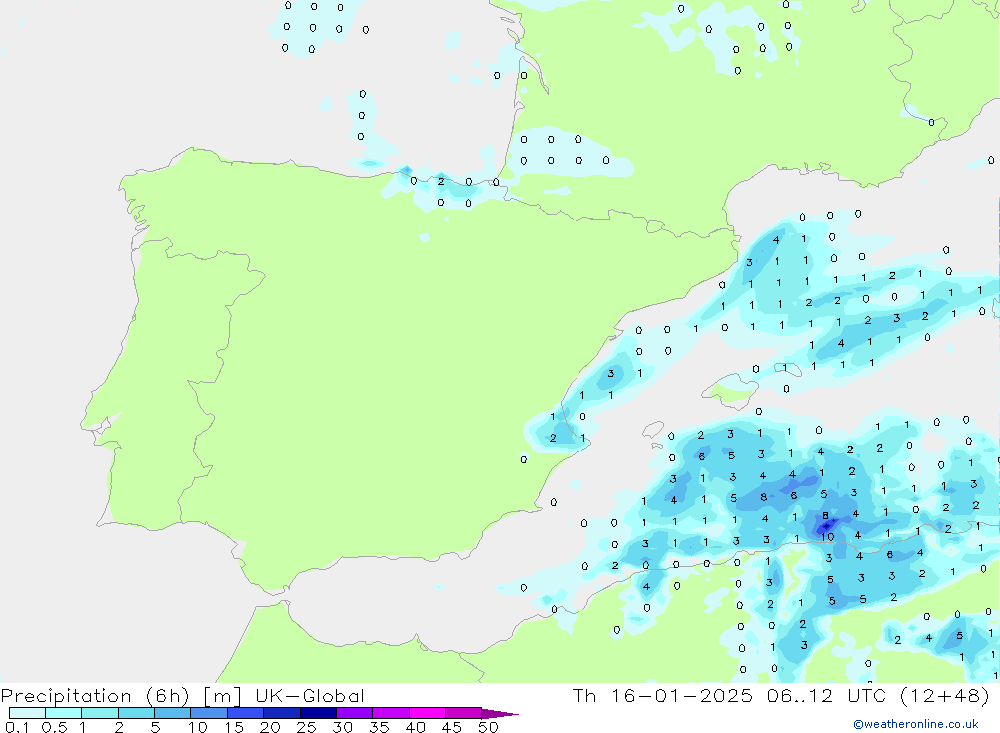Select the legend swatch between 10 and 15
This screenshot has width=1000, height=733.
tap(209, 713)
